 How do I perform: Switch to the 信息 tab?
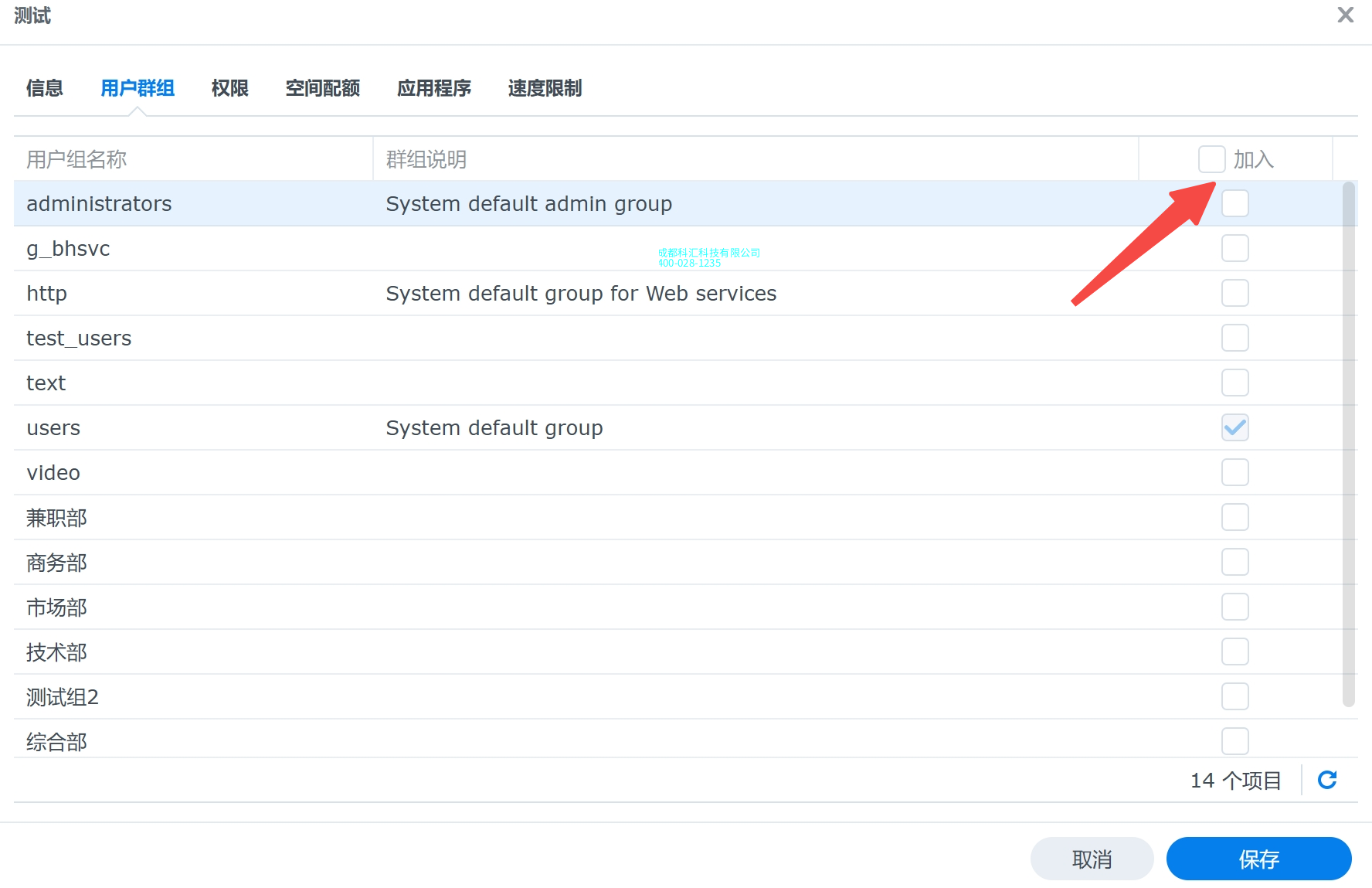45,88
